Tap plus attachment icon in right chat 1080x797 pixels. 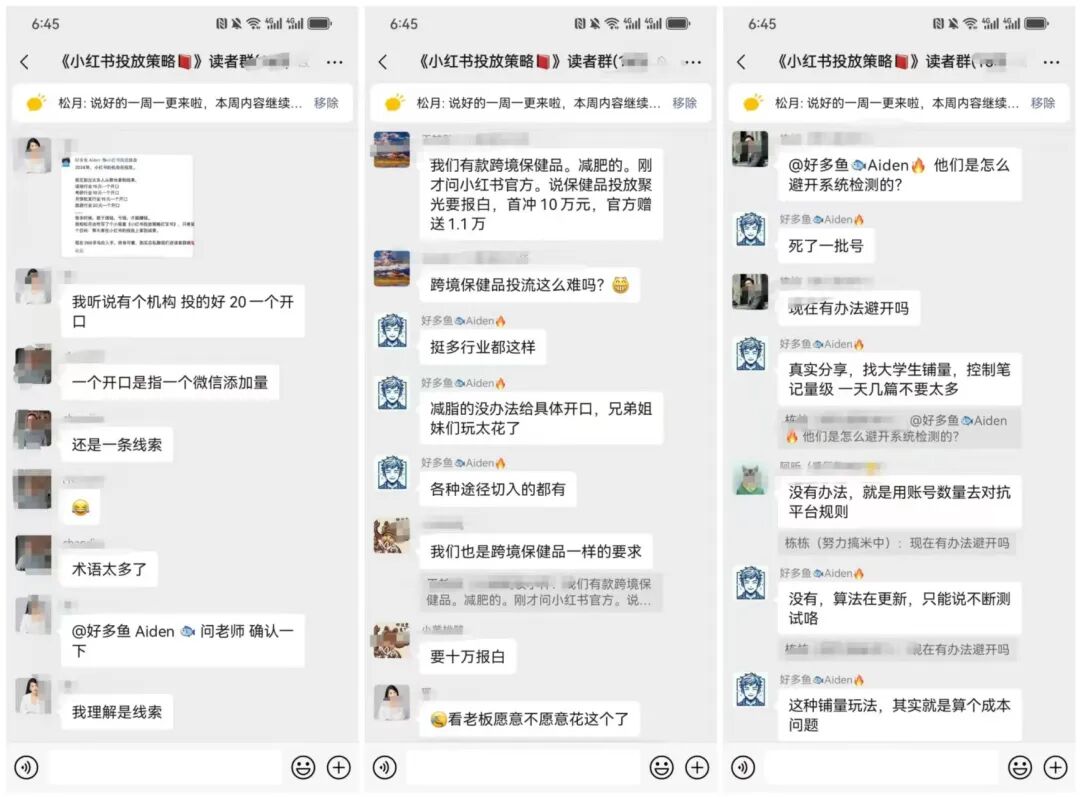tap(1055, 767)
